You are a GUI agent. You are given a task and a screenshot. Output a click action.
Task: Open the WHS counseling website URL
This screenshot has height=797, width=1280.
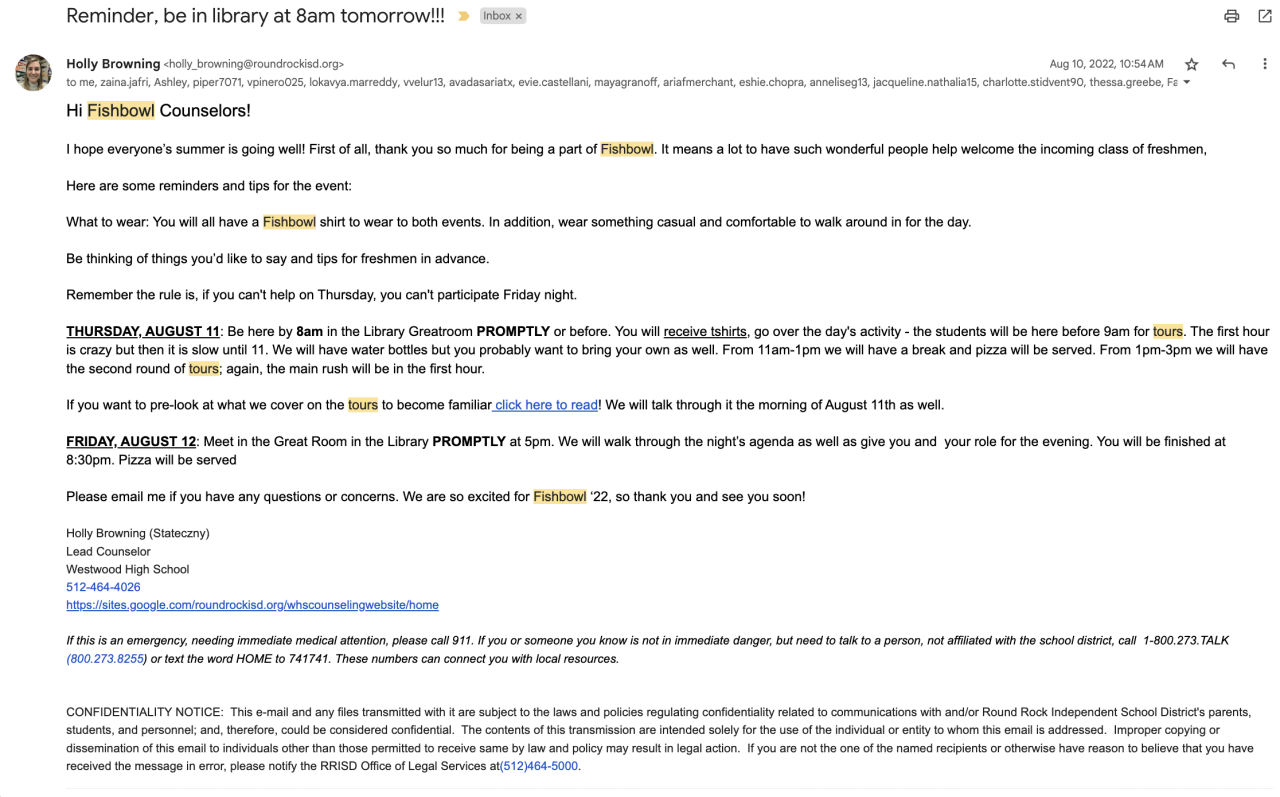252,605
